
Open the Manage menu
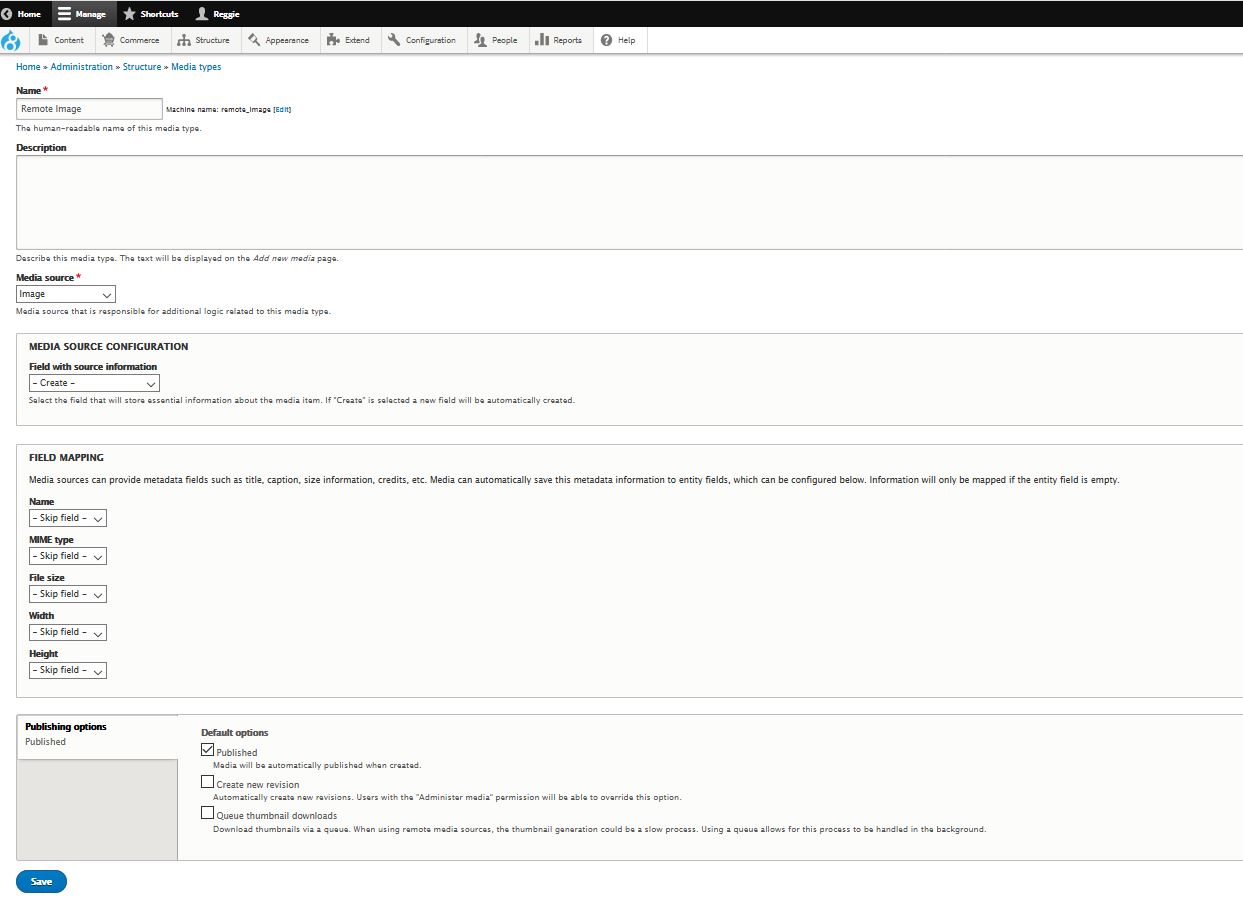(83, 13)
